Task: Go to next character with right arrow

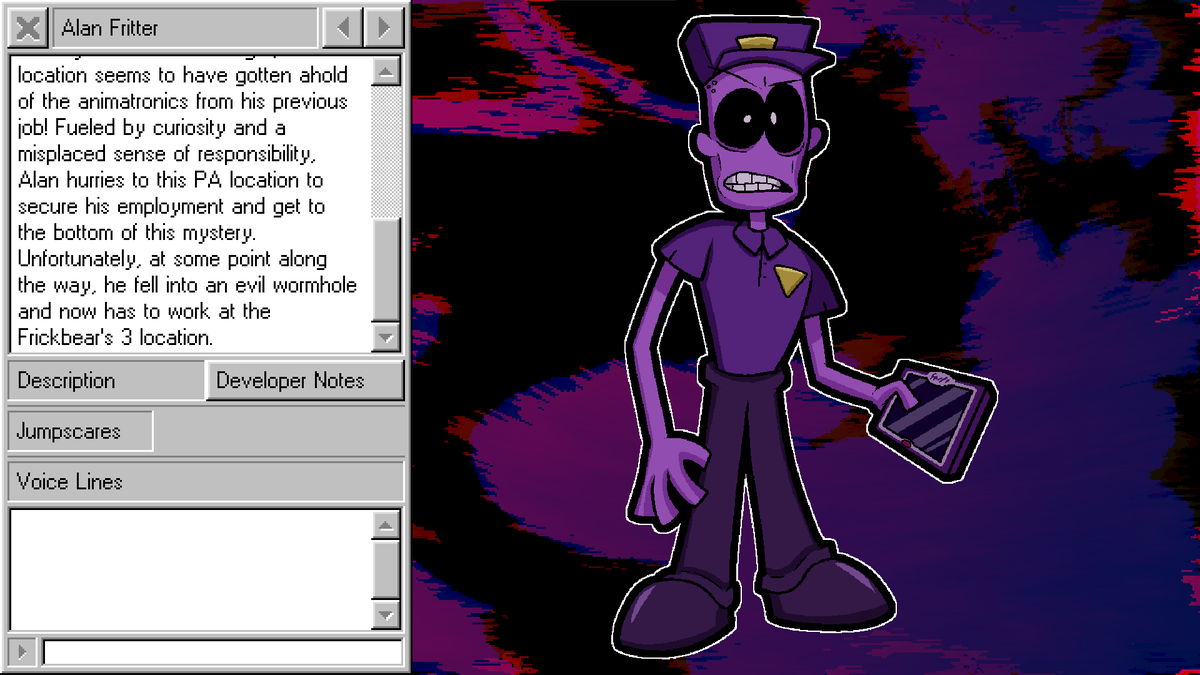Action: [x=383, y=28]
